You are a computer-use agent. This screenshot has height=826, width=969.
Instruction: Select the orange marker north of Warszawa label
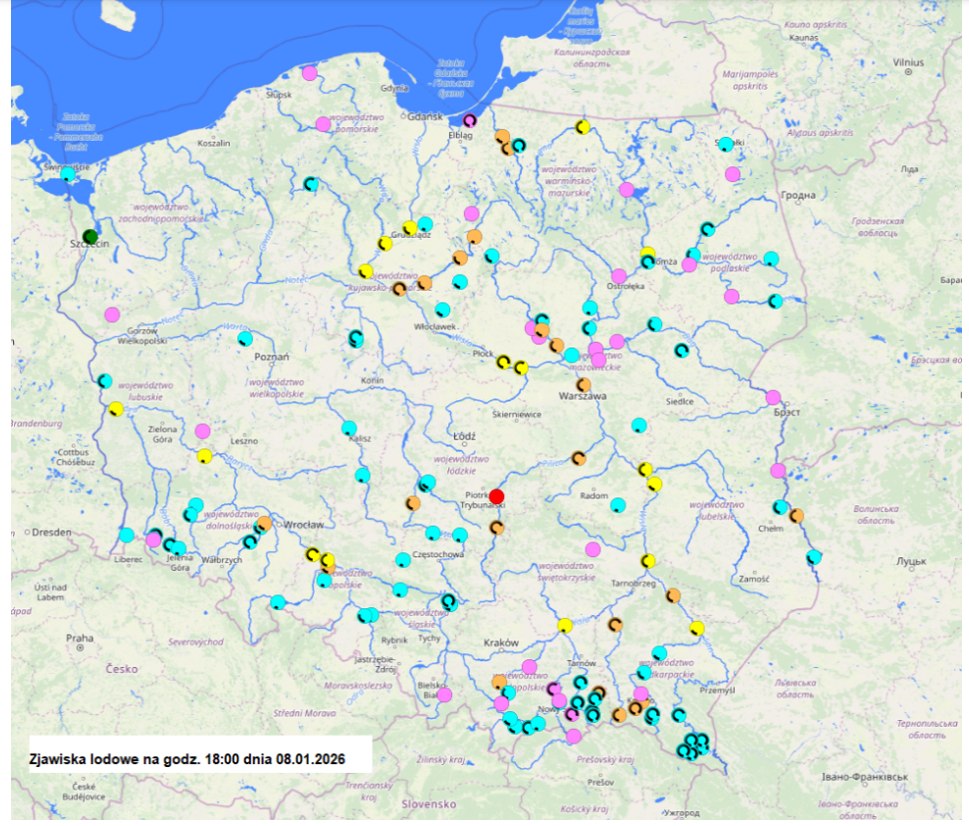[583, 384]
